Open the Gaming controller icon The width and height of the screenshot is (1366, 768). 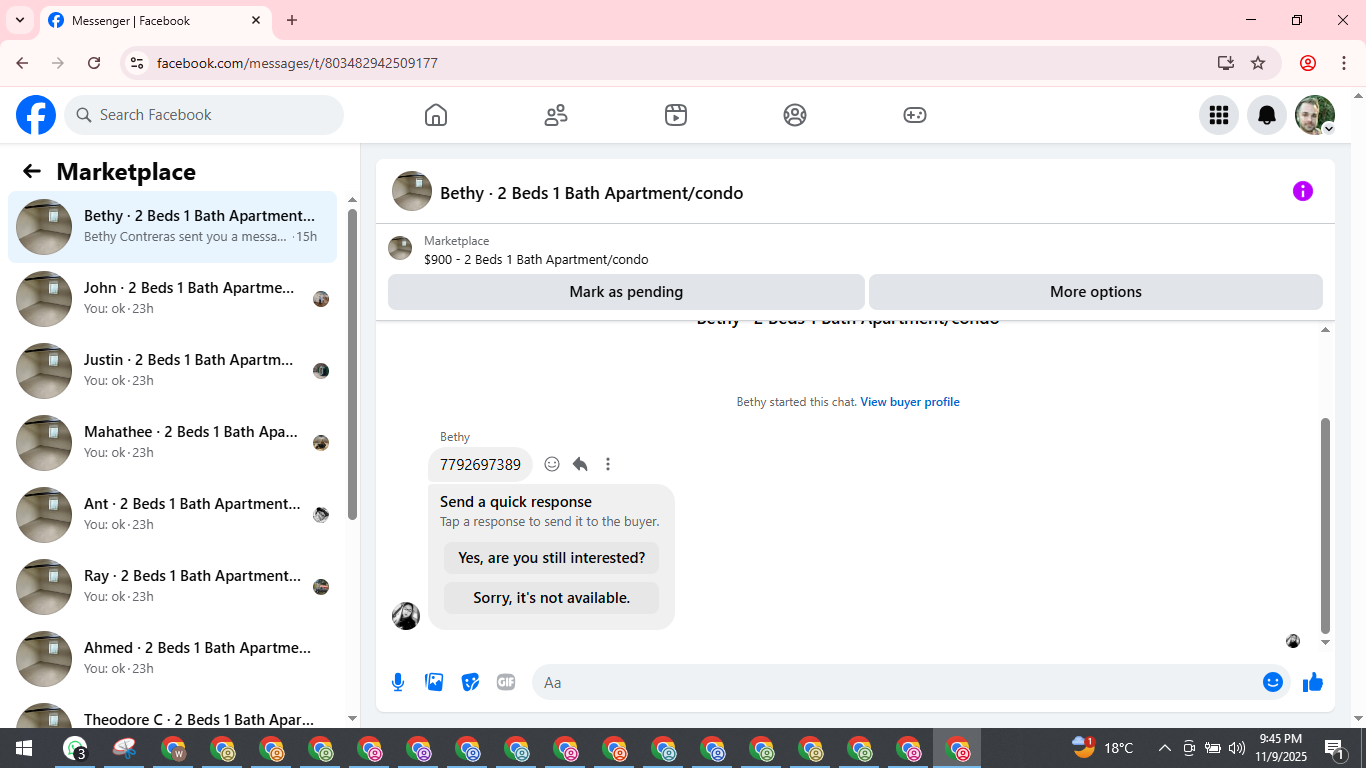point(915,115)
